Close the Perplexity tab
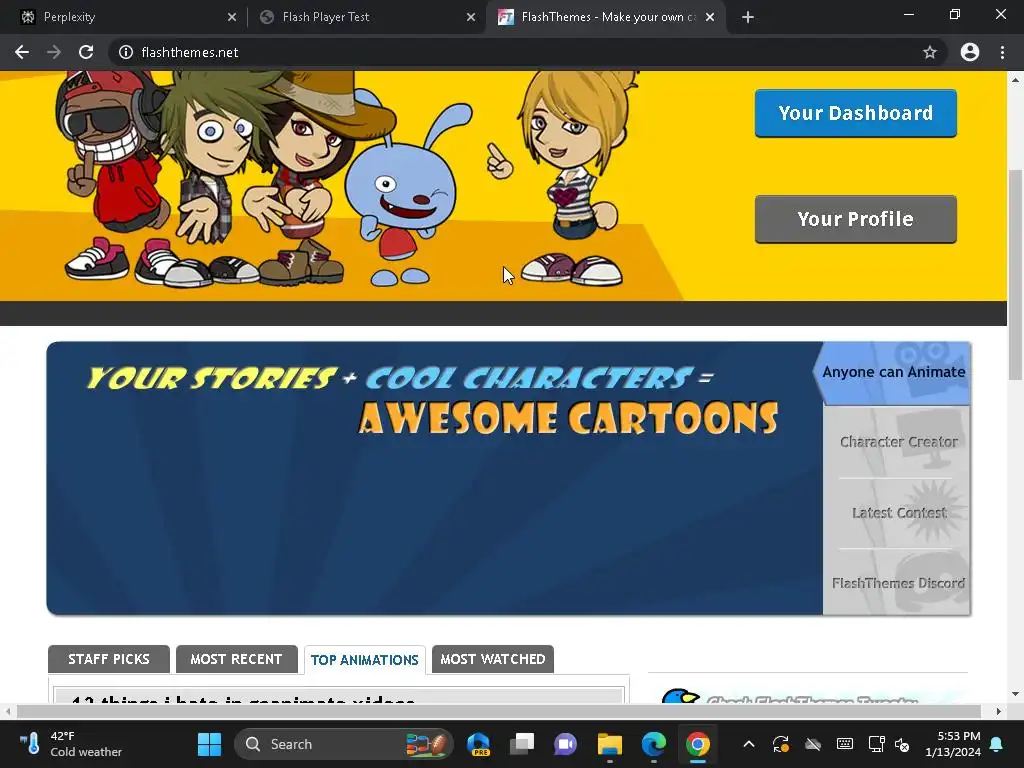 [232, 17]
